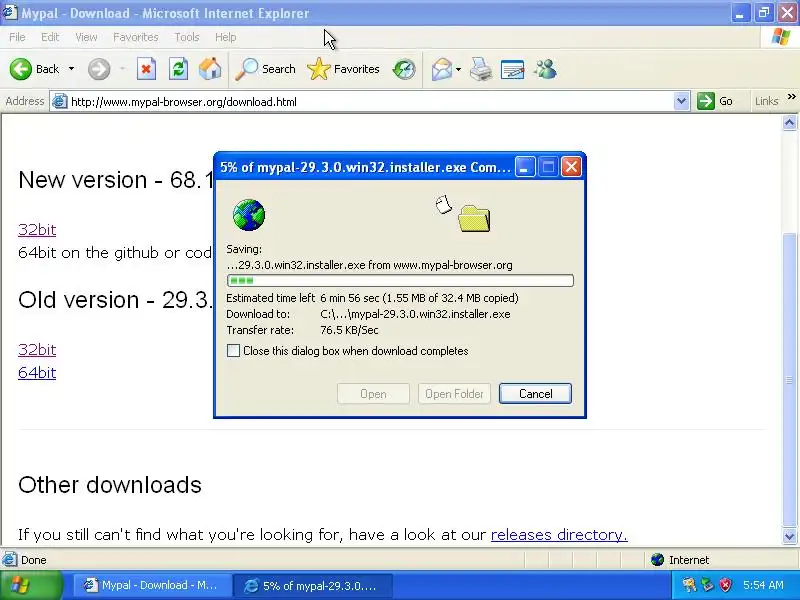This screenshot has height=600, width=800.
Task: Open the View menu
Action: (x=86, y=37)
